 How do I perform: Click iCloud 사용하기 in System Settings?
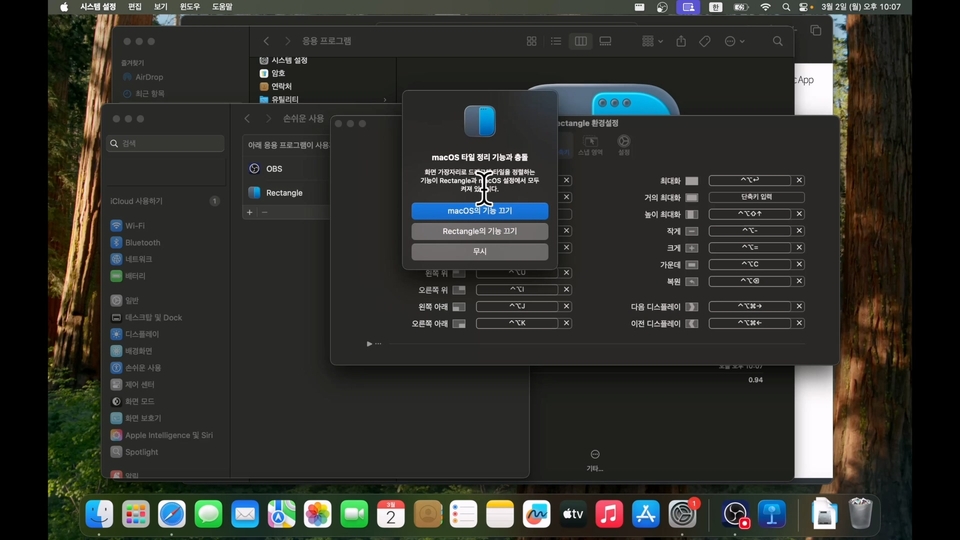tap(164, 201)
